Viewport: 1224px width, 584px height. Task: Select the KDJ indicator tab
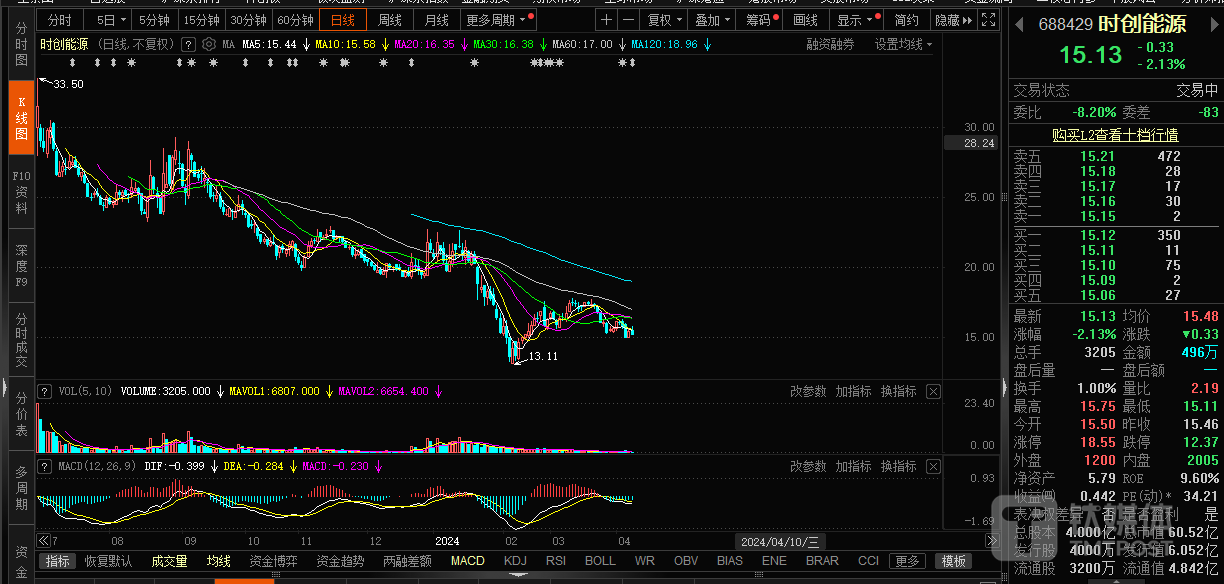click(515, 561)
